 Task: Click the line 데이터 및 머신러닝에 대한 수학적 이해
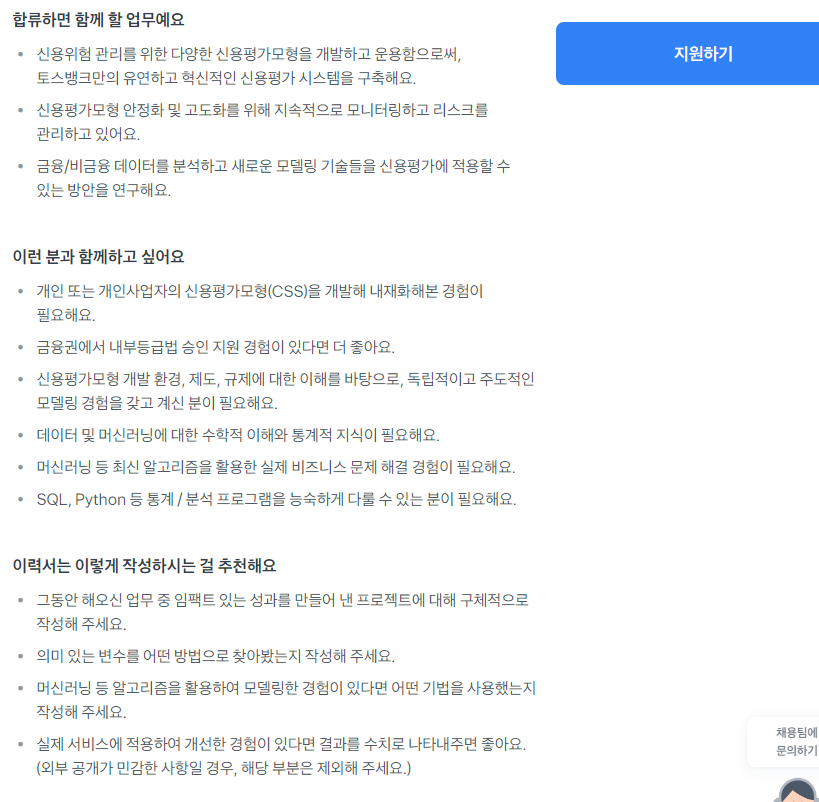238,435
